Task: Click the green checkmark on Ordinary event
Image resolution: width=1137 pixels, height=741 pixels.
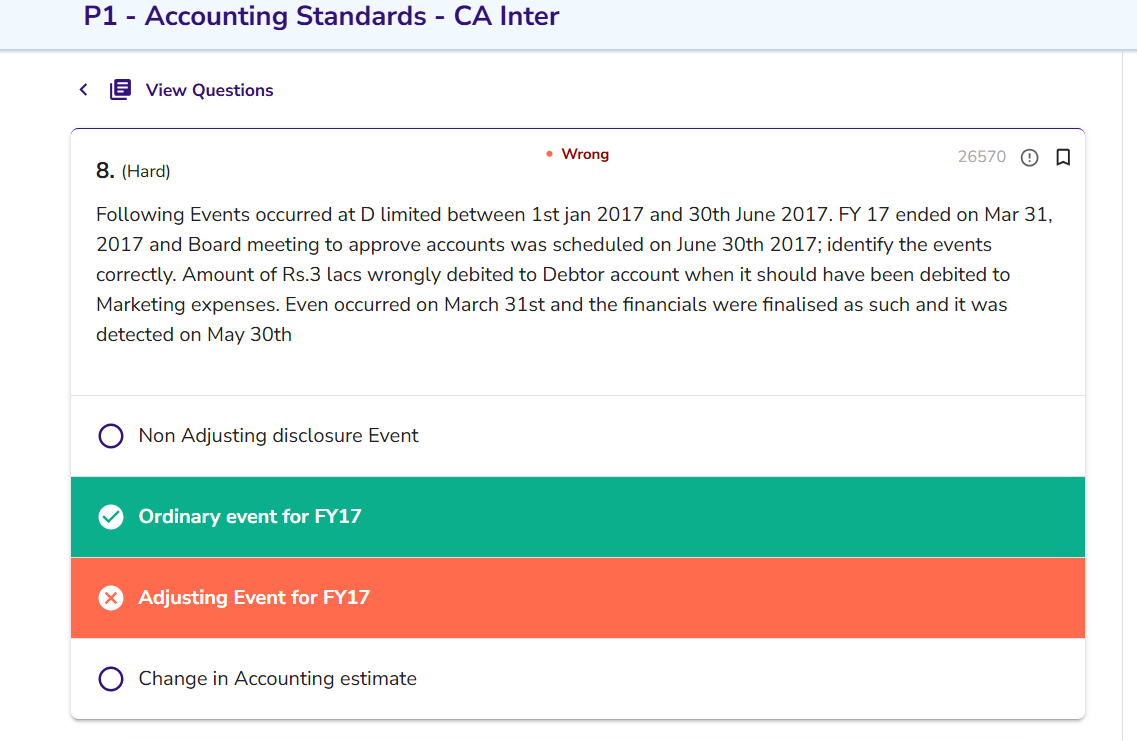Action: pyautogui.click(x=111, y=517)
